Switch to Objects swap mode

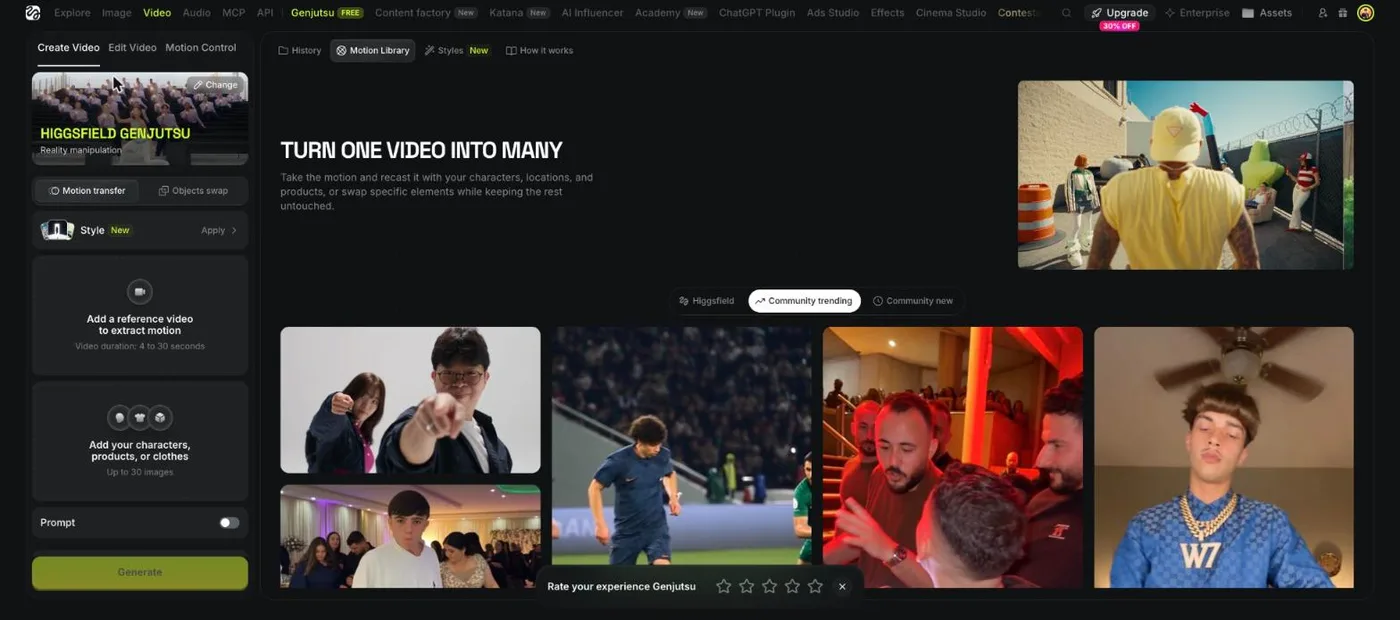pyautogui.click(x=193, y=191)
